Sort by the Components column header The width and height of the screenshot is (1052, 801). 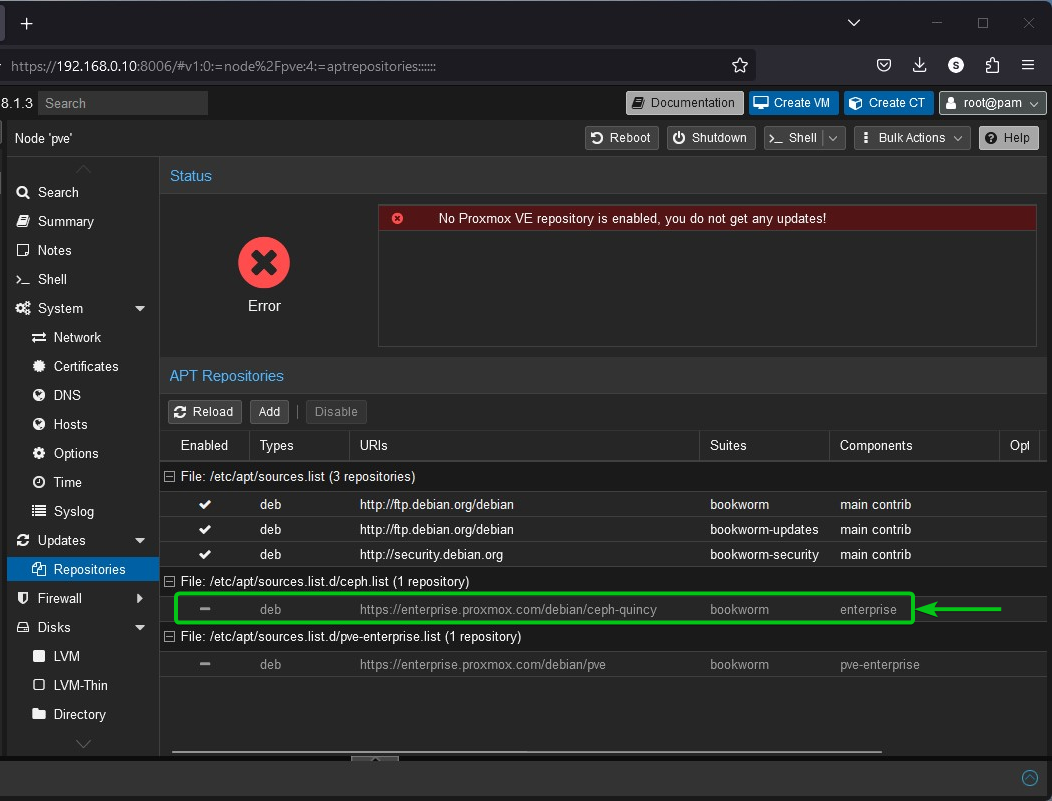[x=914, y=445]
